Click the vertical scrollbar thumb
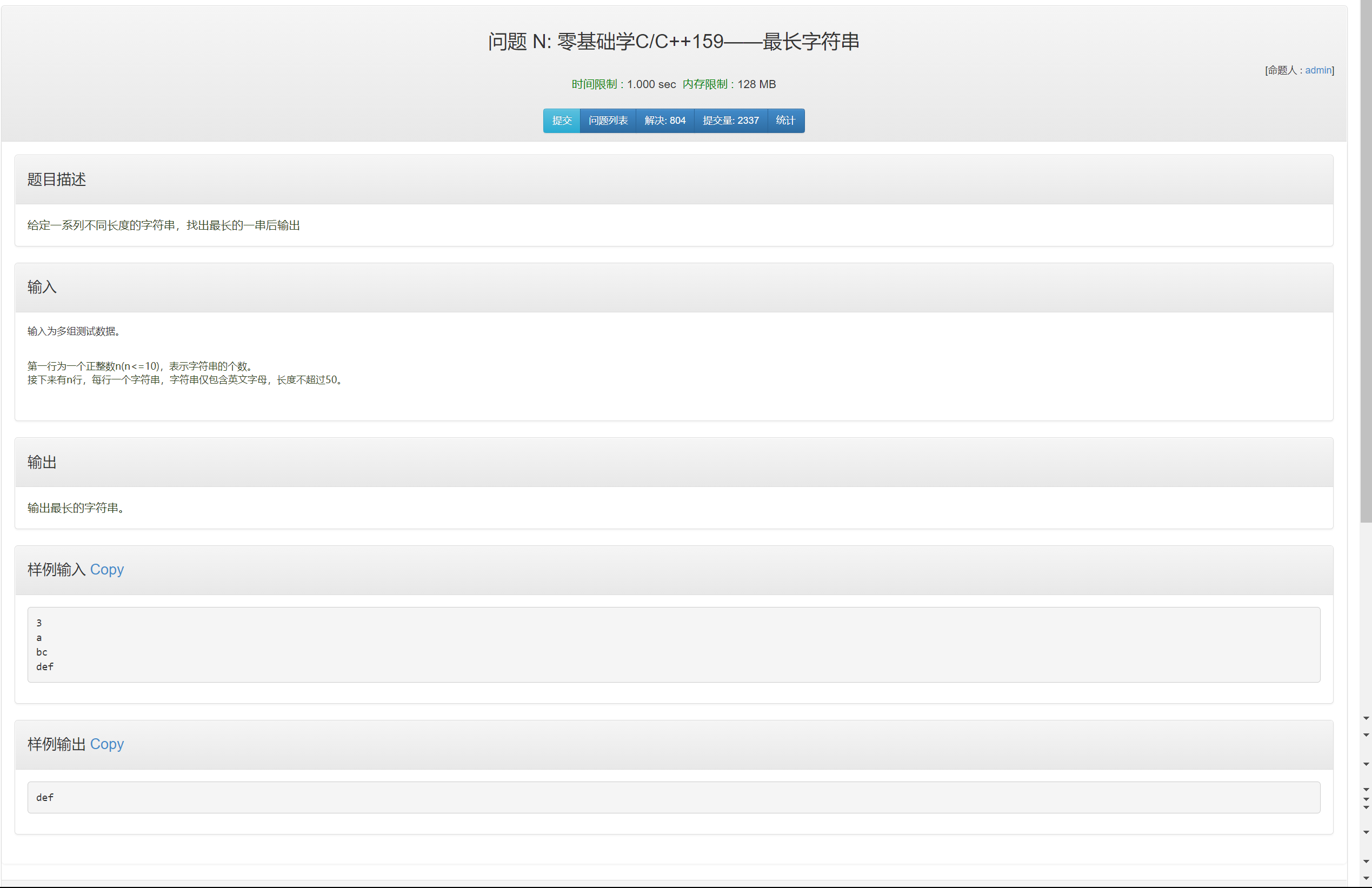This screenshot has width=1372, height=888. tap(1365, 259)
